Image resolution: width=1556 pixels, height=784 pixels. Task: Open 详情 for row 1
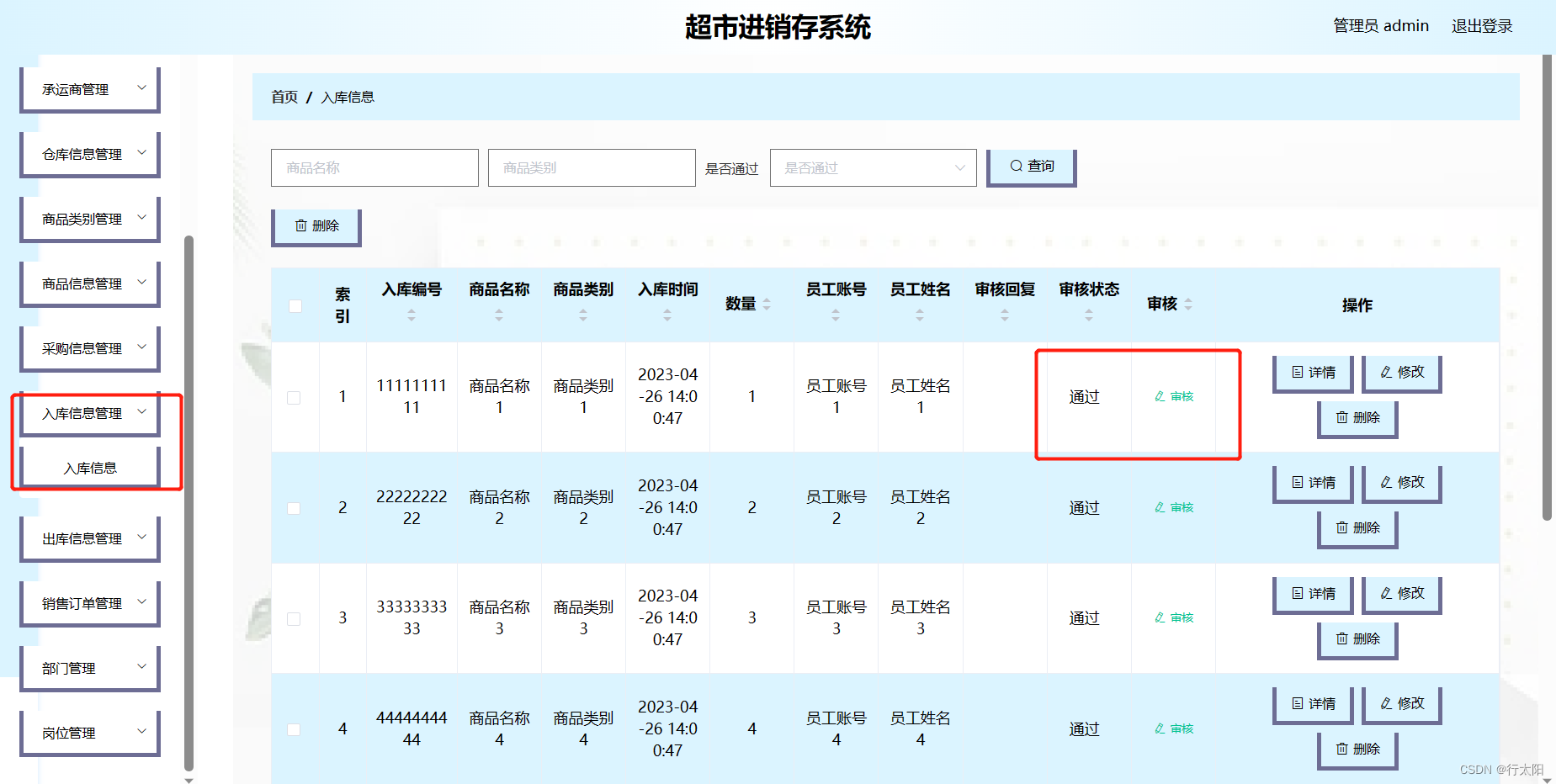pos(1313,373)
